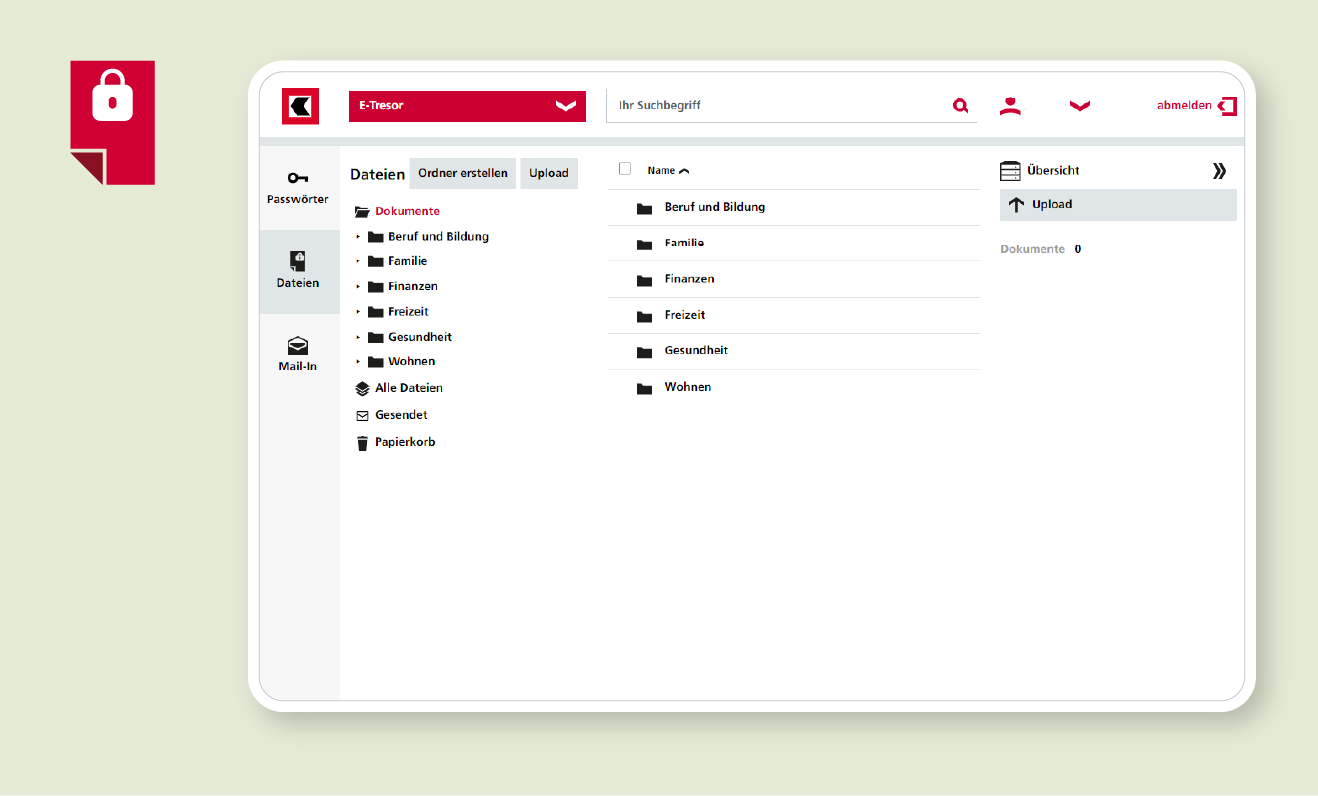
Task: Open the red chevron dropdown beside profile
Action: 1079,106
